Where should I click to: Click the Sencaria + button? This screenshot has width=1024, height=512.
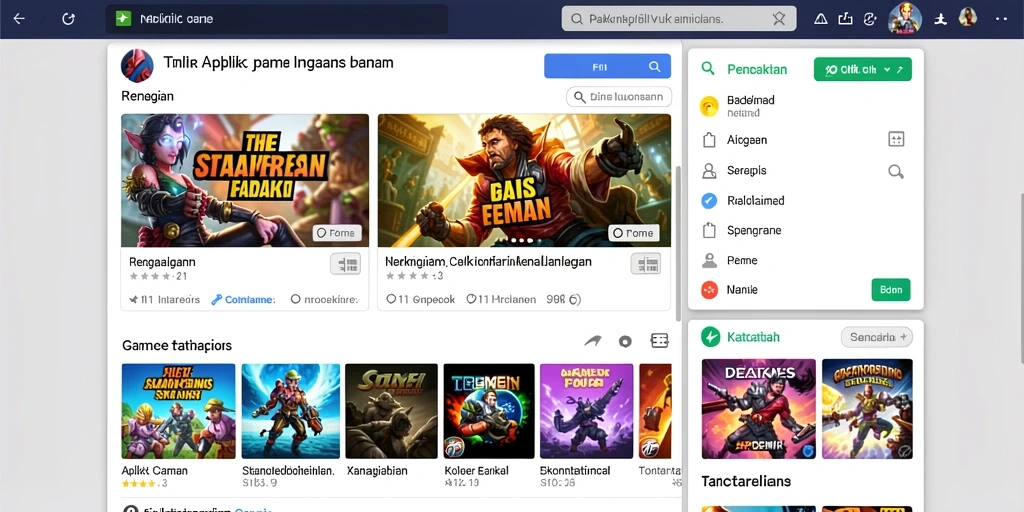click(876, 337)
